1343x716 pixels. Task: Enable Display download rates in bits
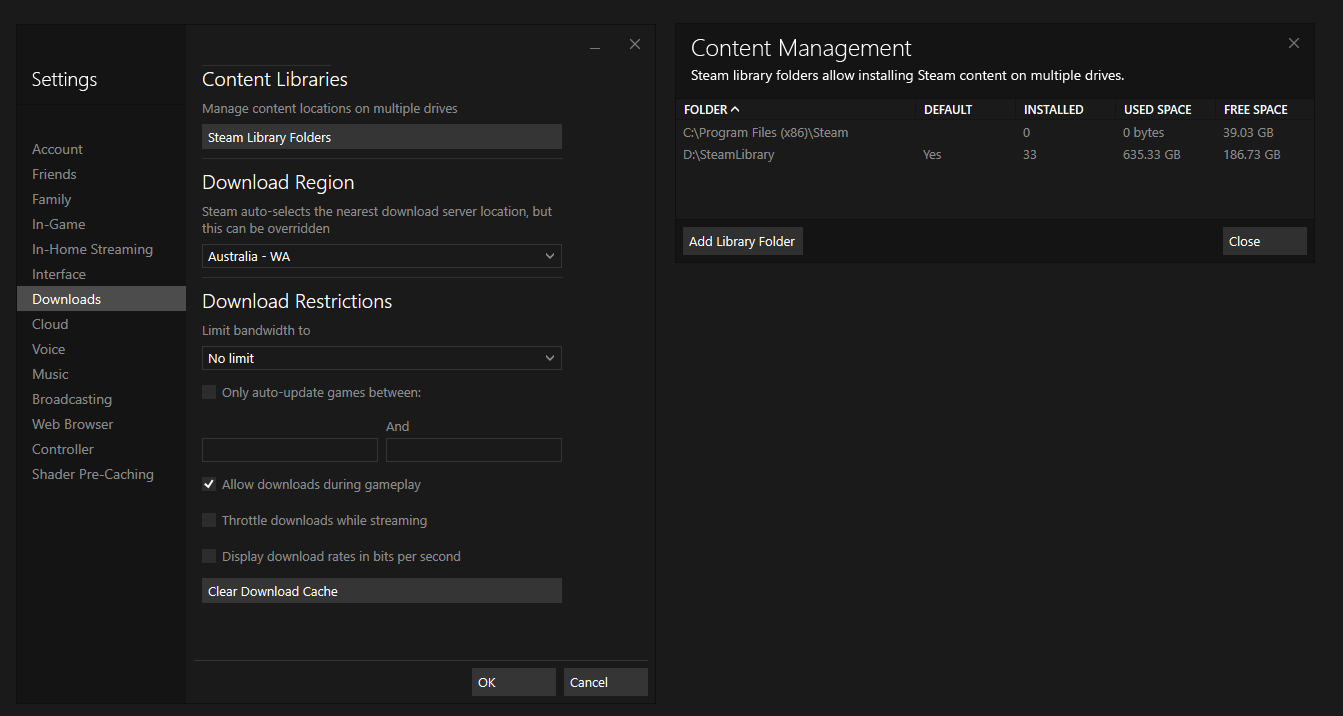point(209,556)
